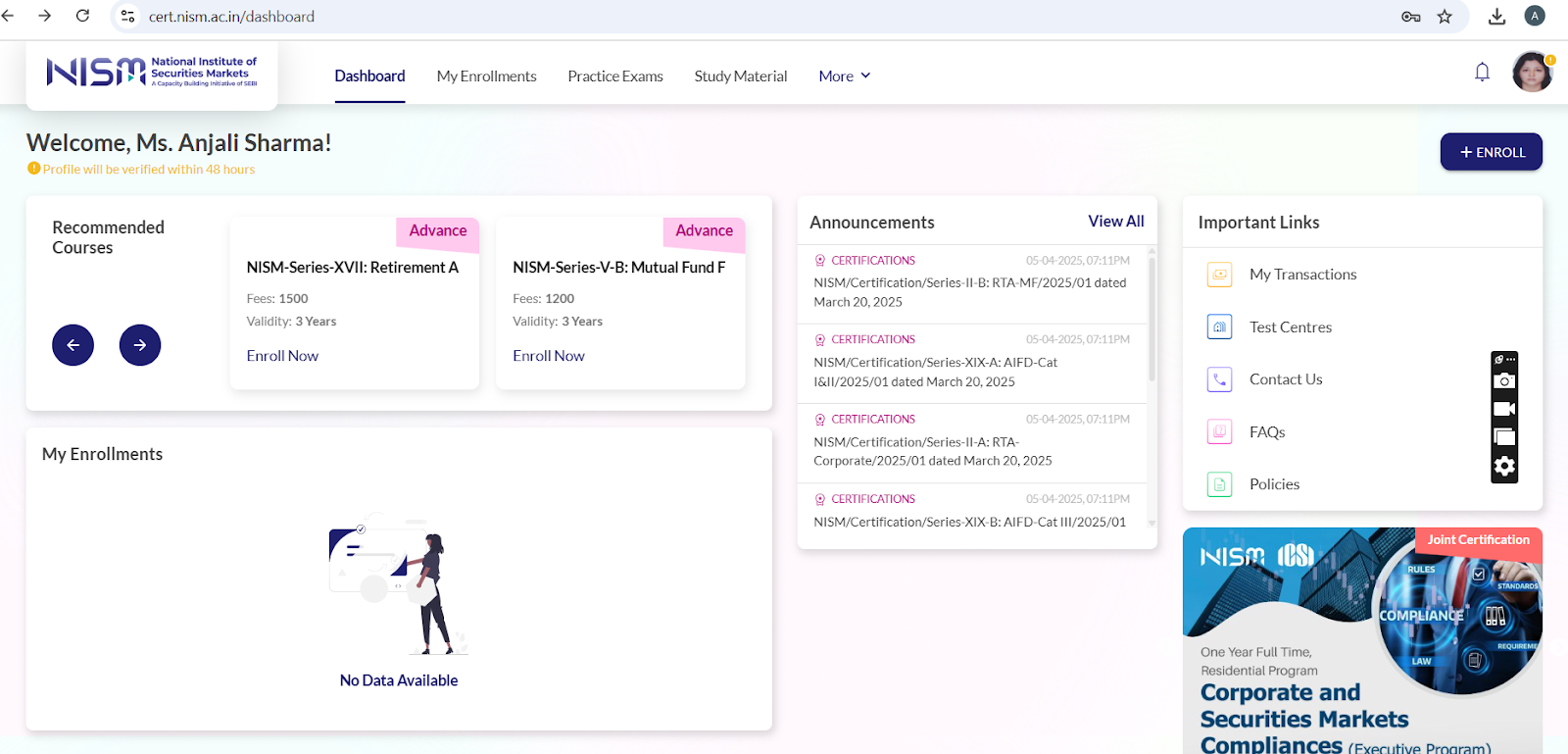Open the Policies link

click(1274, 484)
